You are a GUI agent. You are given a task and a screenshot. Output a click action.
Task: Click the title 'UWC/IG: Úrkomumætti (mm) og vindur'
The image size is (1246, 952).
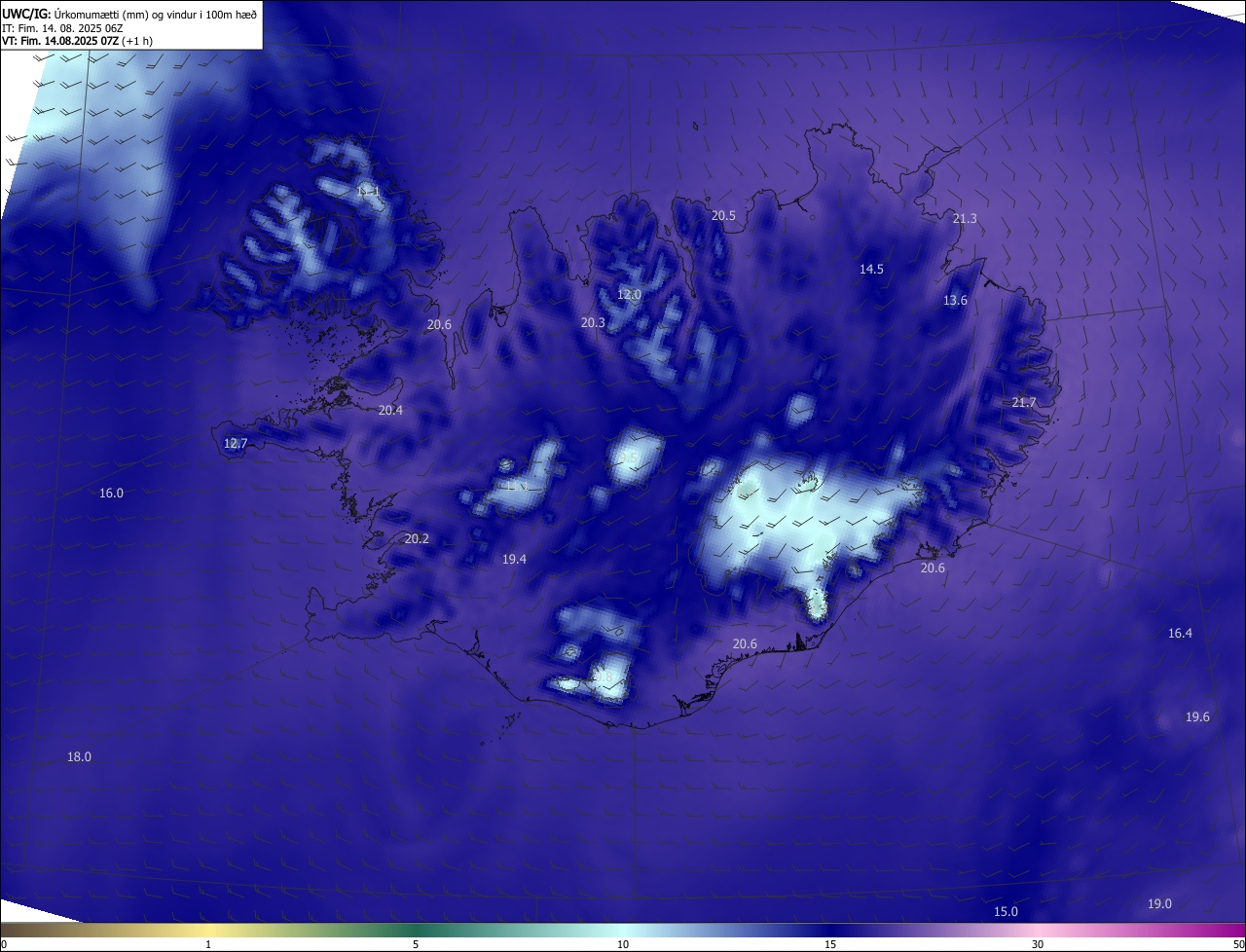[129, 14]
